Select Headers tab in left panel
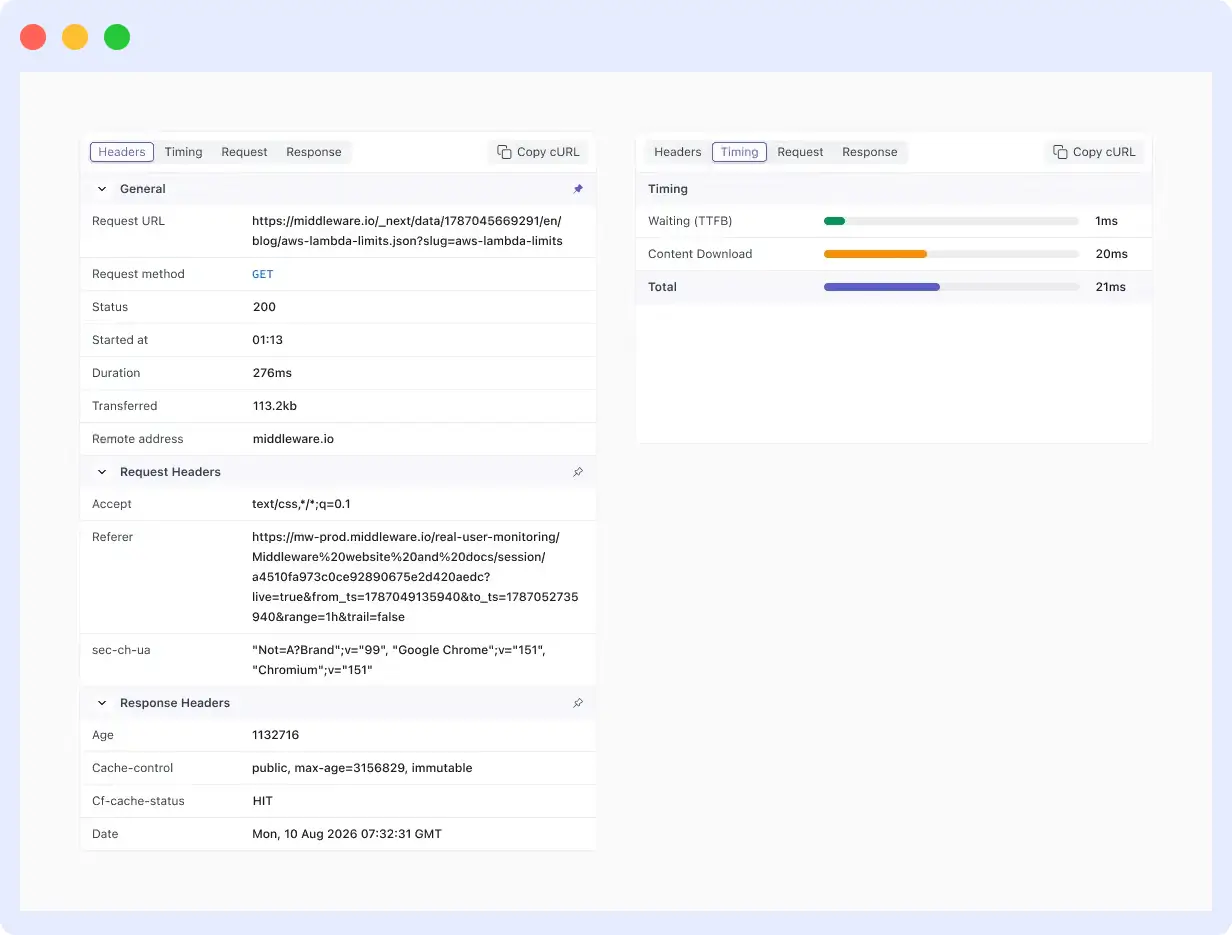1232x935 pixels. click(122, 152)
